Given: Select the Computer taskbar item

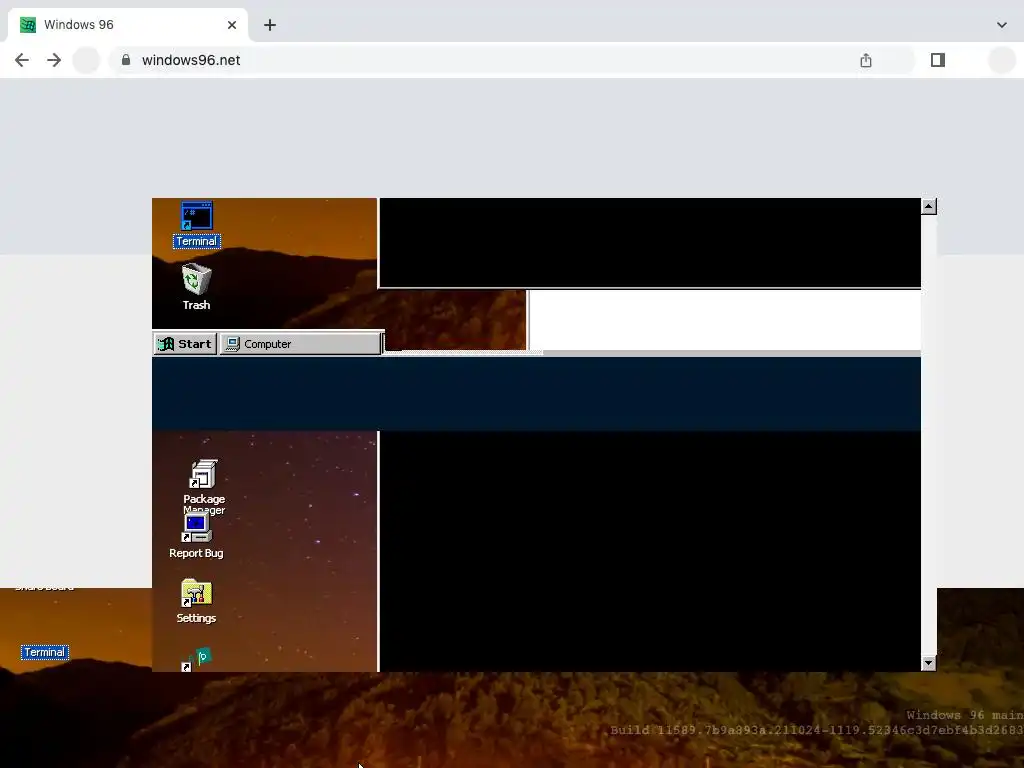Looking at the screenshot, I should [300, 344].
